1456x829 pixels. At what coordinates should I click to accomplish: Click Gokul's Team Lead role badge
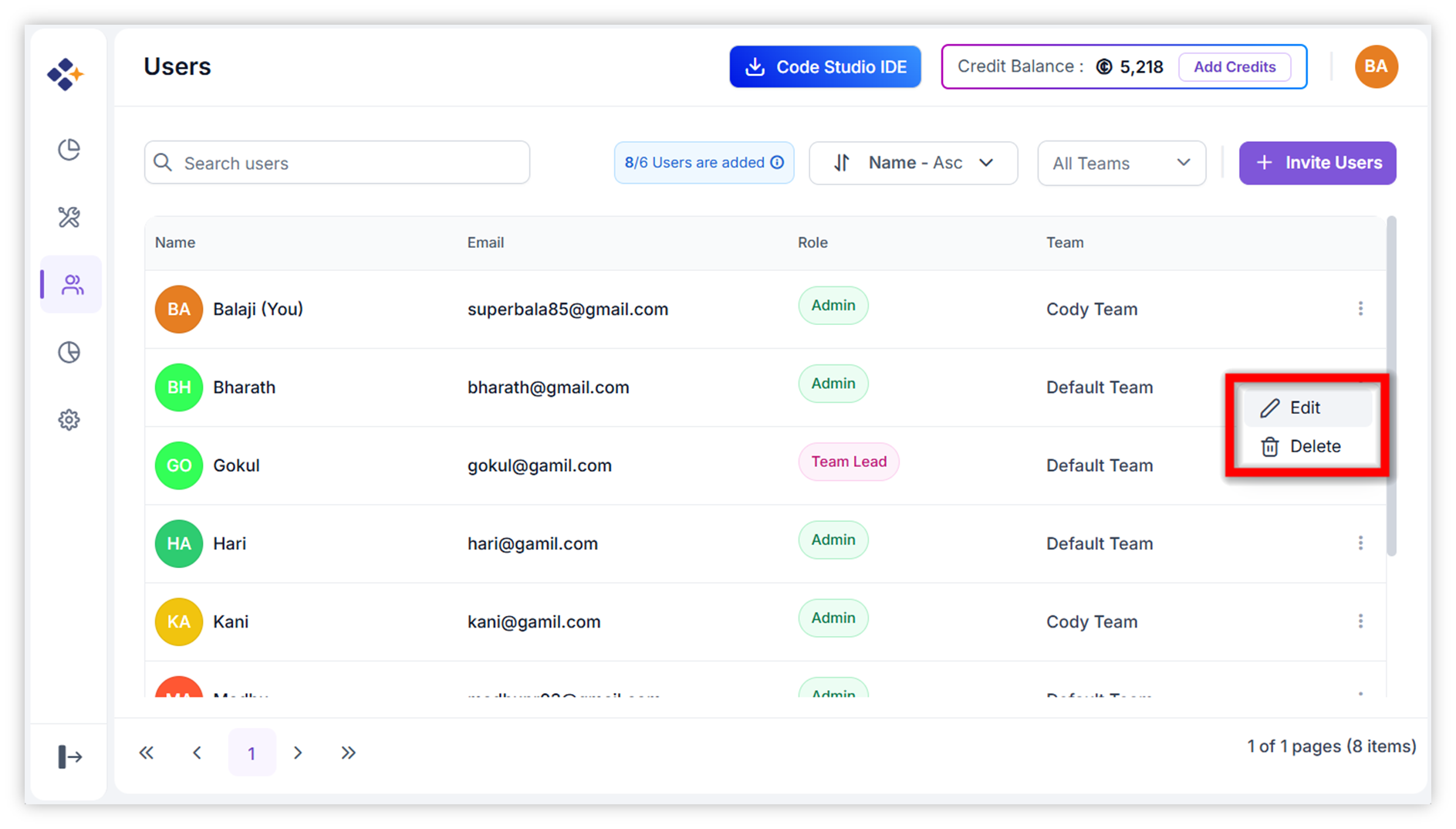849,462
